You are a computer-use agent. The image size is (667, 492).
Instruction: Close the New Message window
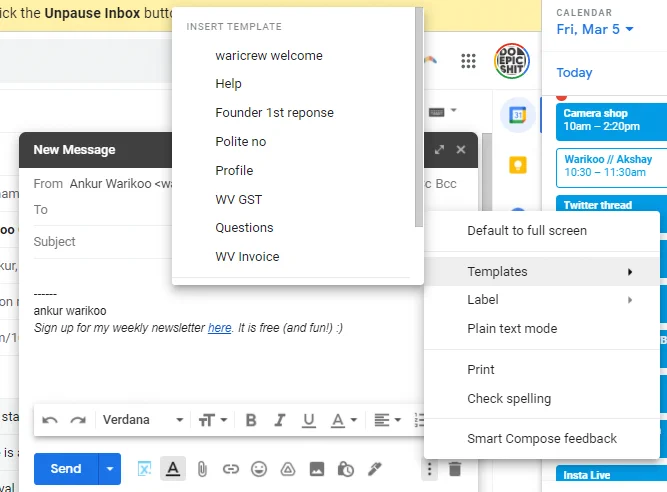461,150
